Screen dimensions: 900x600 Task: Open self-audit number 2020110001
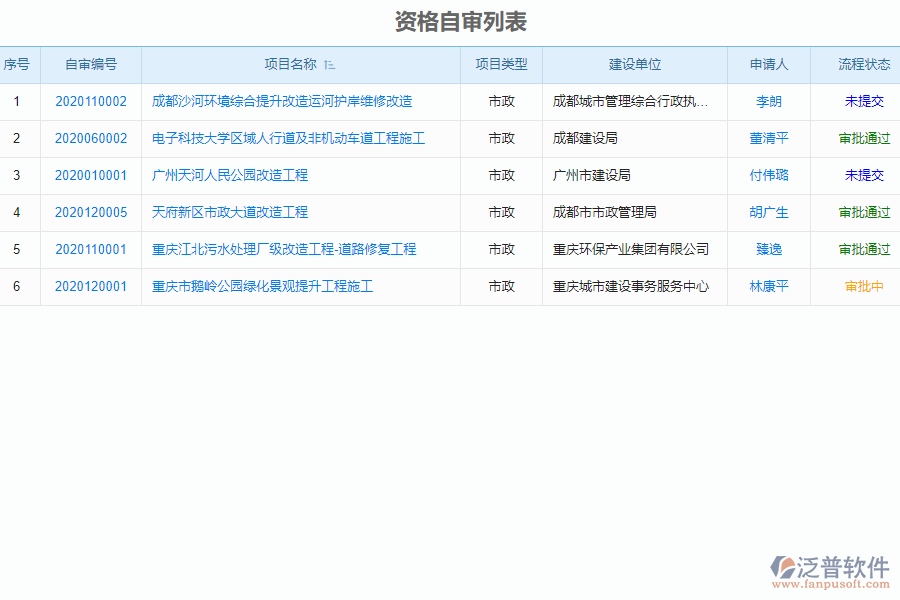(x=88, y=249)
